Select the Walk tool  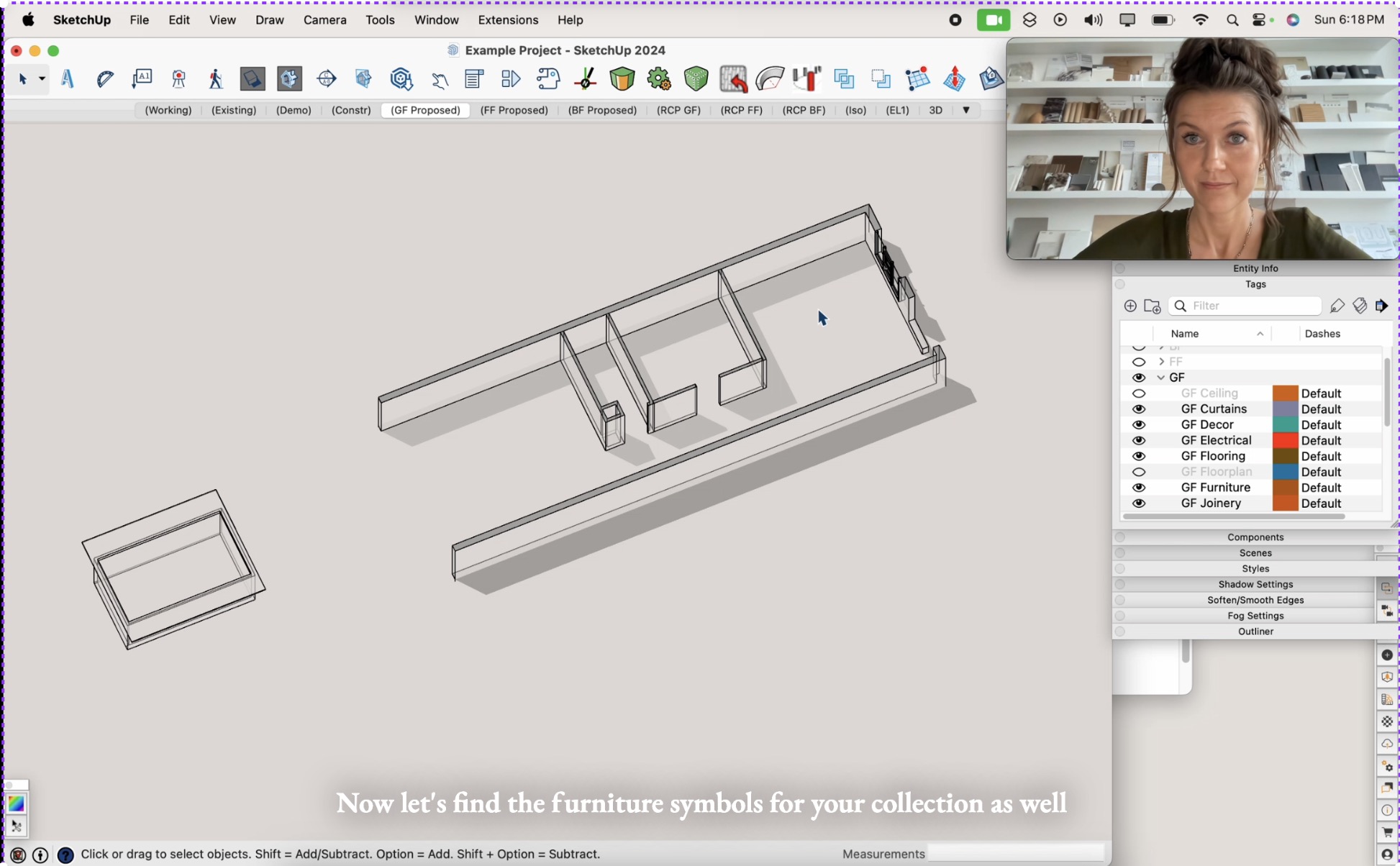click(216, 79)
